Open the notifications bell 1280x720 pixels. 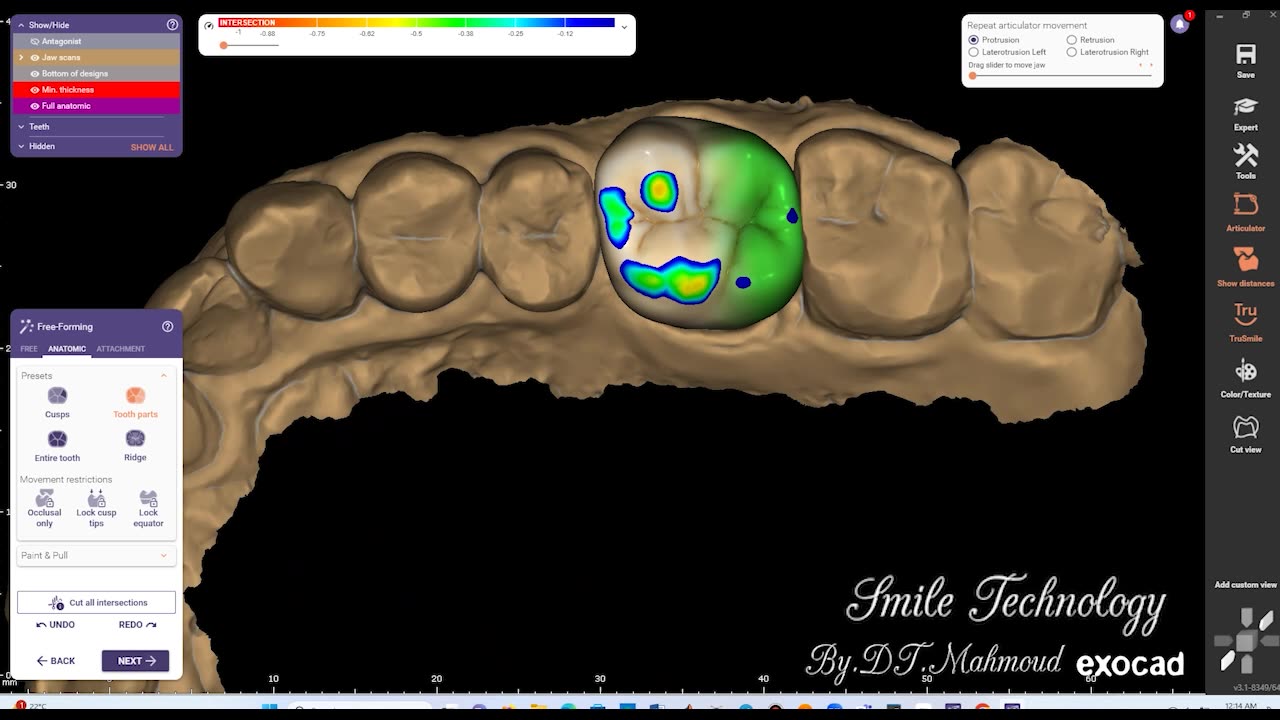click(x=1180, y=25)
